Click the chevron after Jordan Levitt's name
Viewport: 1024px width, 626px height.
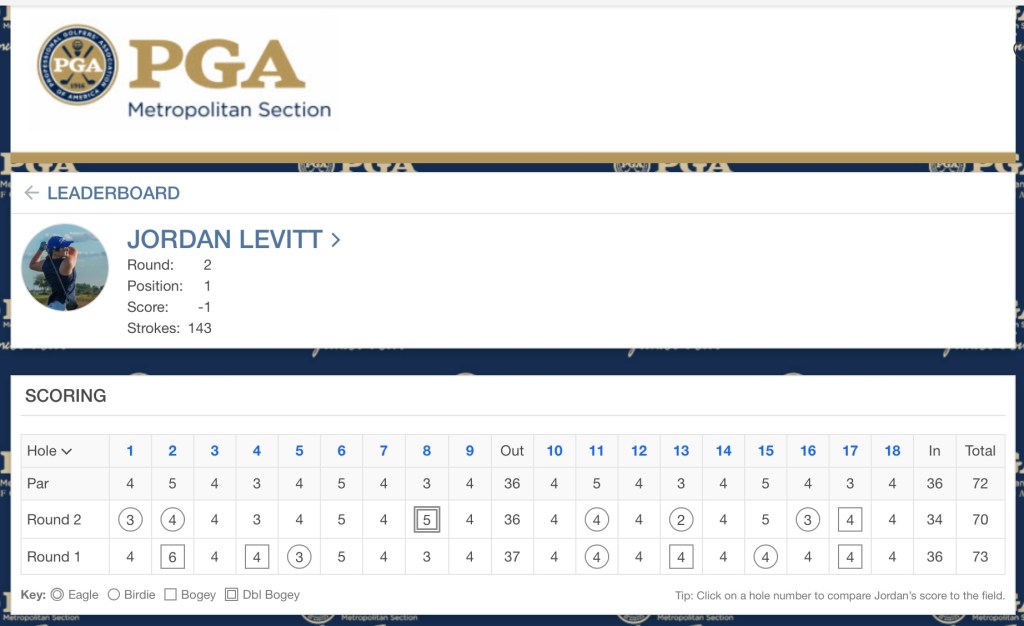click(336, 240)
